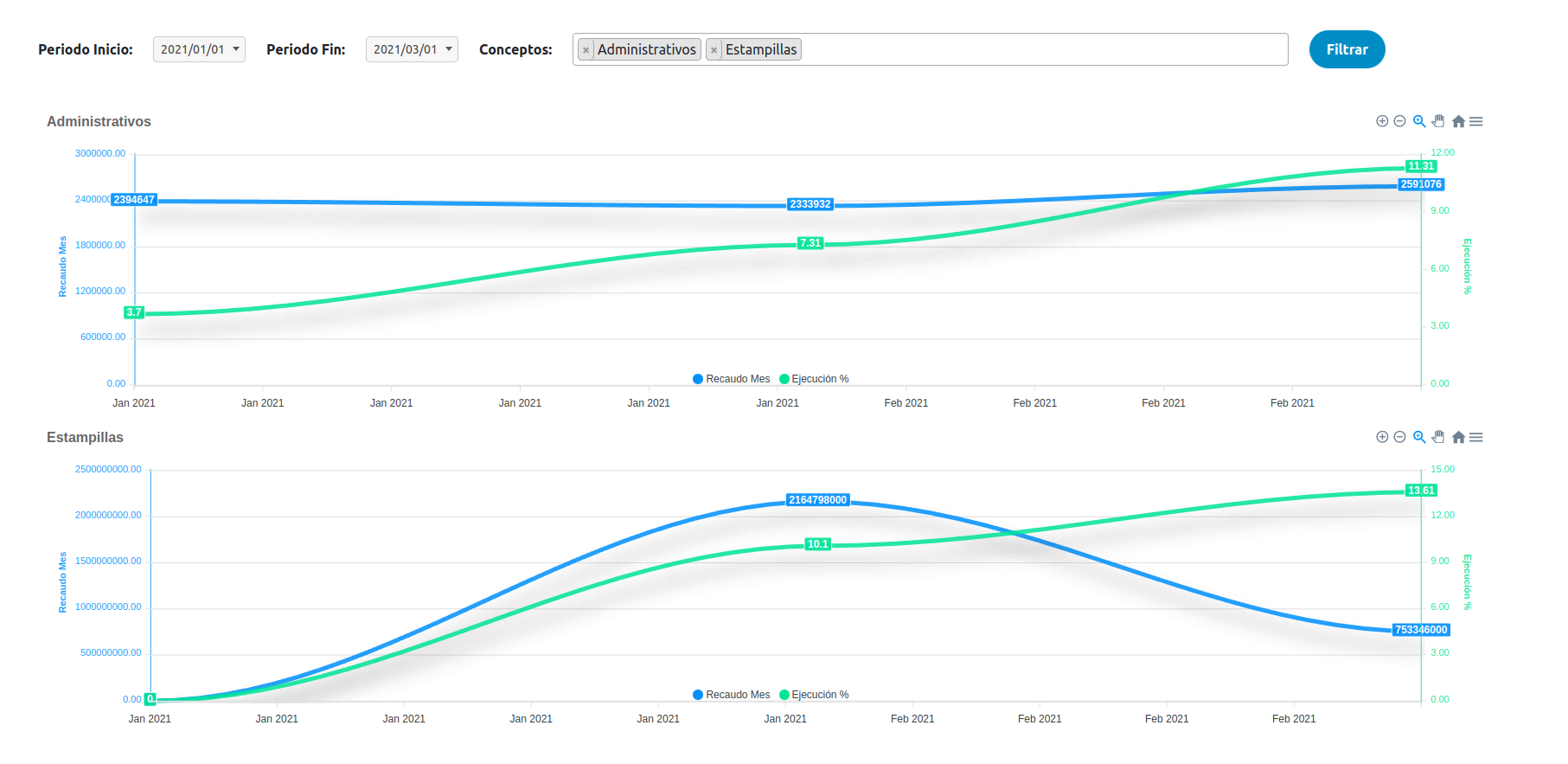Open the Periodo Fin date dropdown

coord(412,49)
